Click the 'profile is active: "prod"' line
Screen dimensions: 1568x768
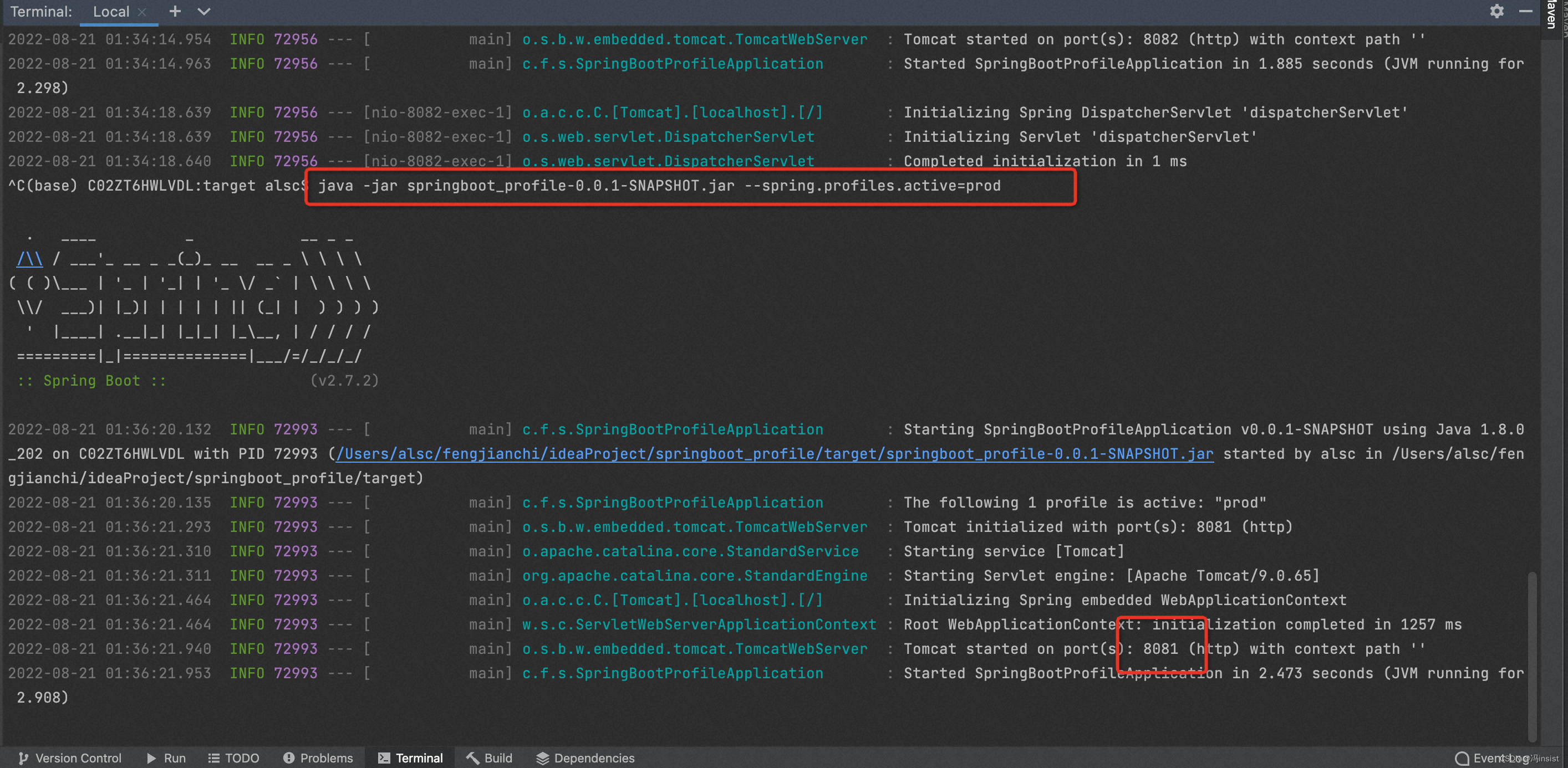coord(1085,503)
